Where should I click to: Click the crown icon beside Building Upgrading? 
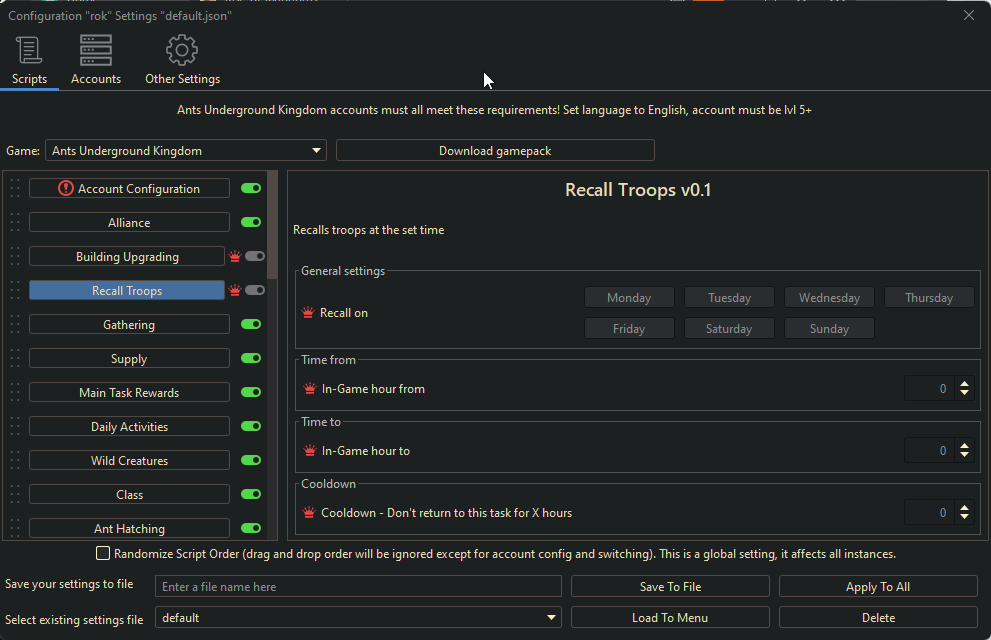click(x=235, y=257)
